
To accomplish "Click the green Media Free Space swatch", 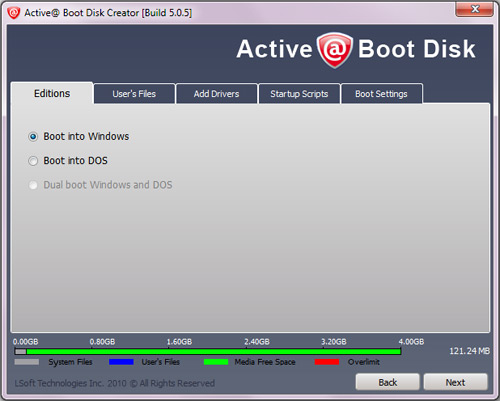I will 216,362.
